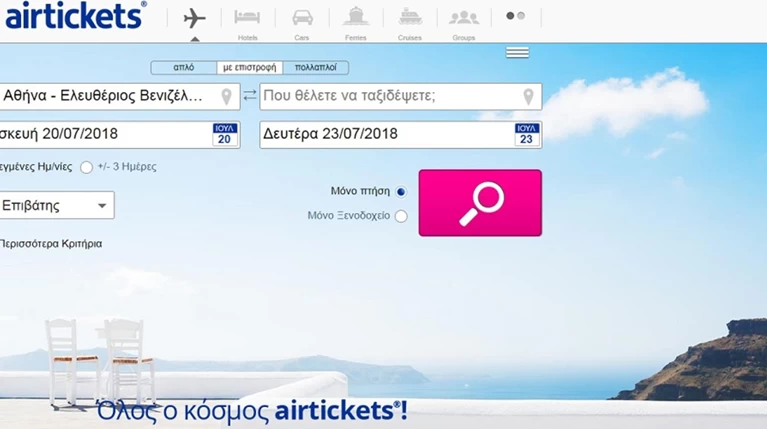Swap origin and destination arrows
This screenshot has width=767, height=429.
coord(250,95)
